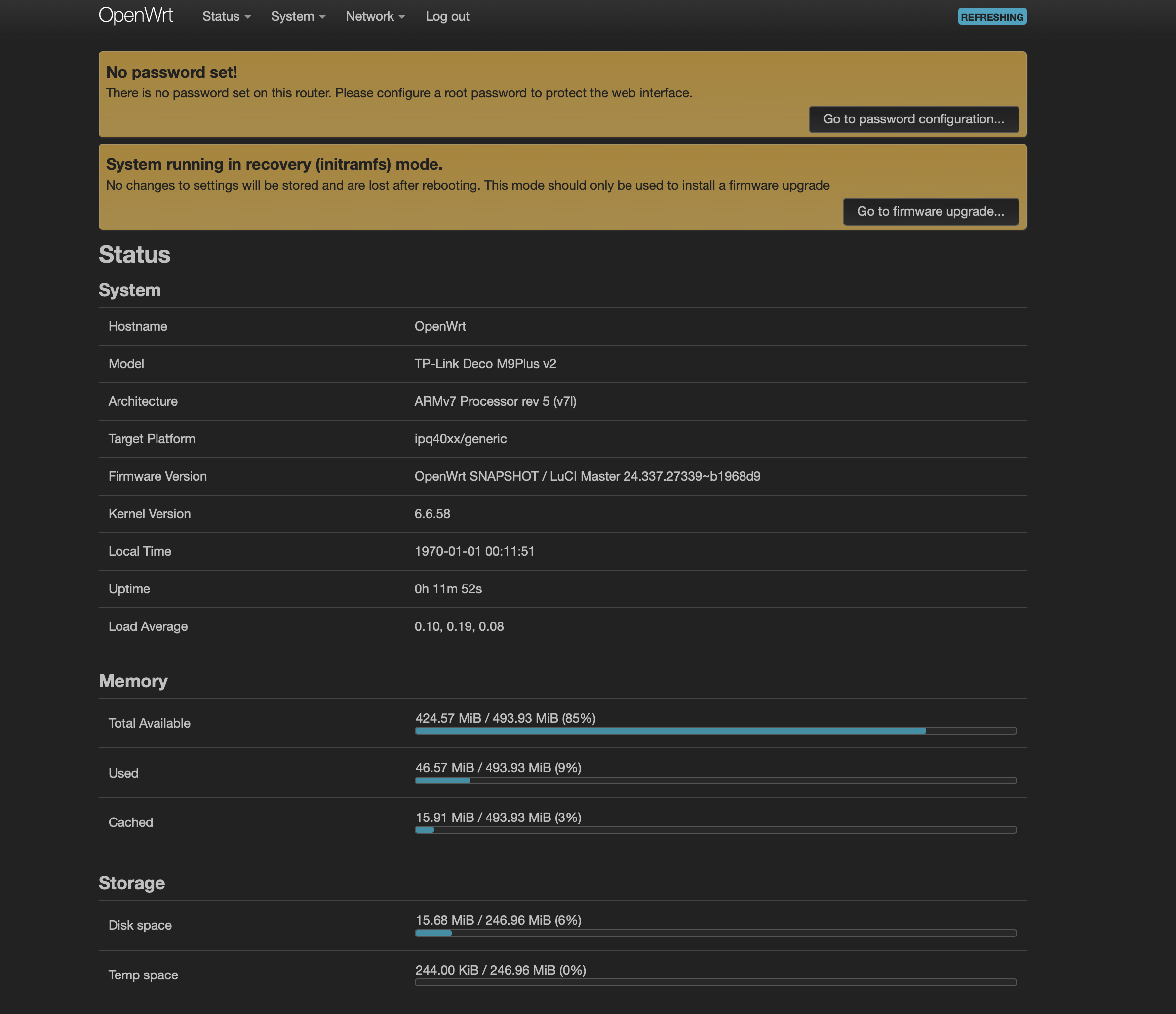This screenshot has width=1176, height=1014.
Task: Select text 424.57 MiB / 493.93 MiB (85%)
Action: point(506,718)
